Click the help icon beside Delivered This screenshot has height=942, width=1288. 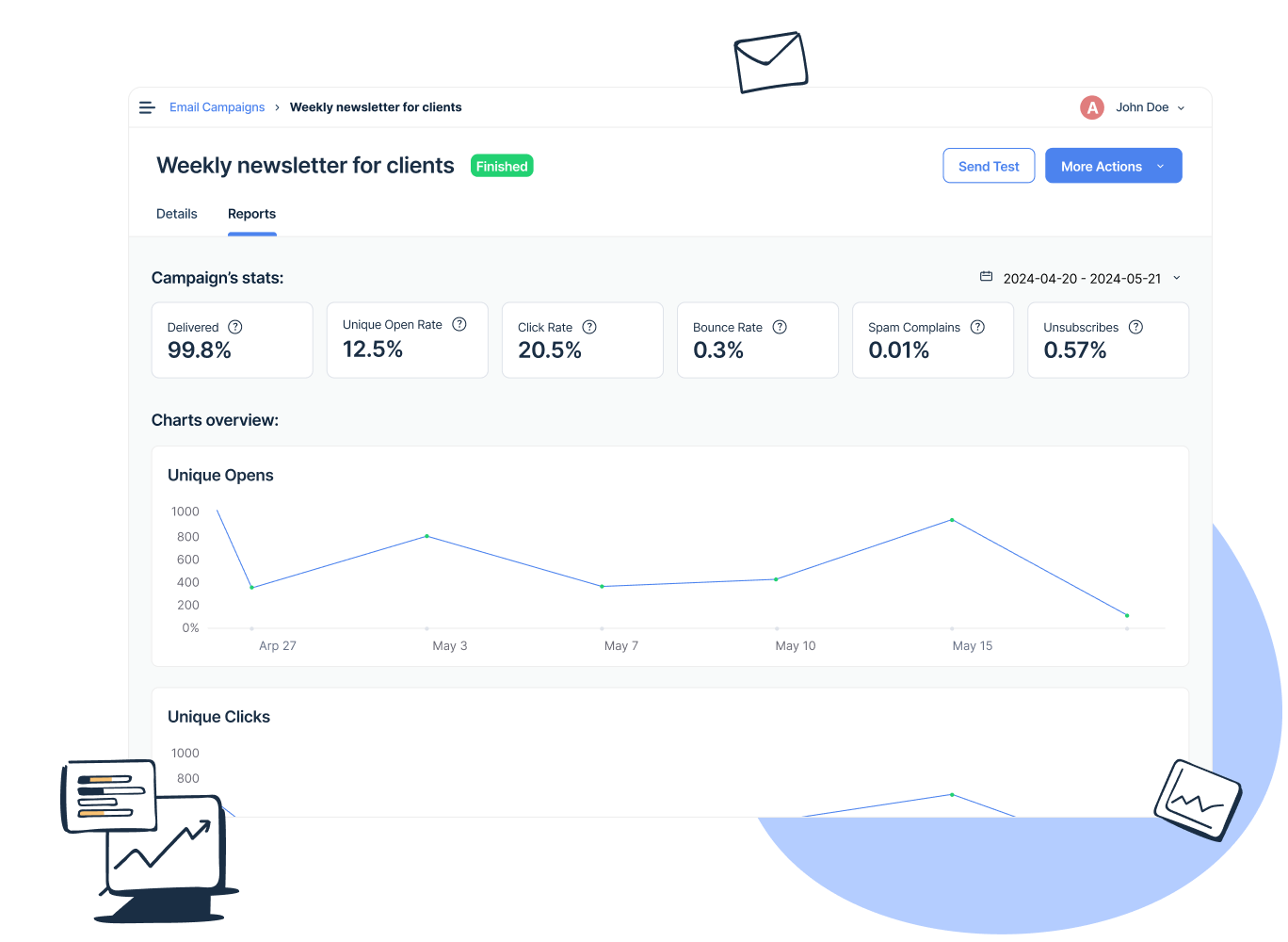tap(235, 327)
